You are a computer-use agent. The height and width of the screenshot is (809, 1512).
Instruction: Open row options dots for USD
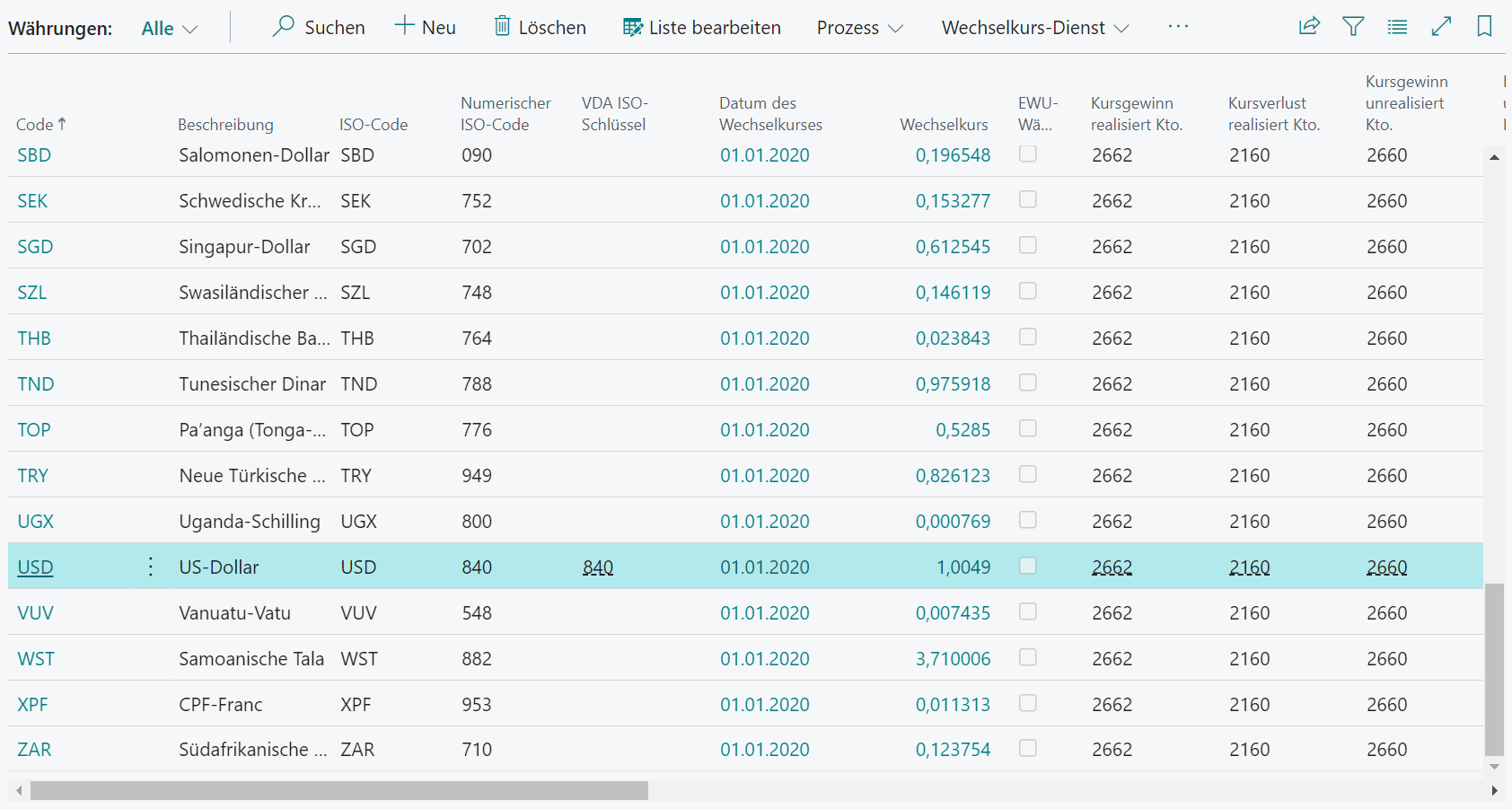coord(151,567)
